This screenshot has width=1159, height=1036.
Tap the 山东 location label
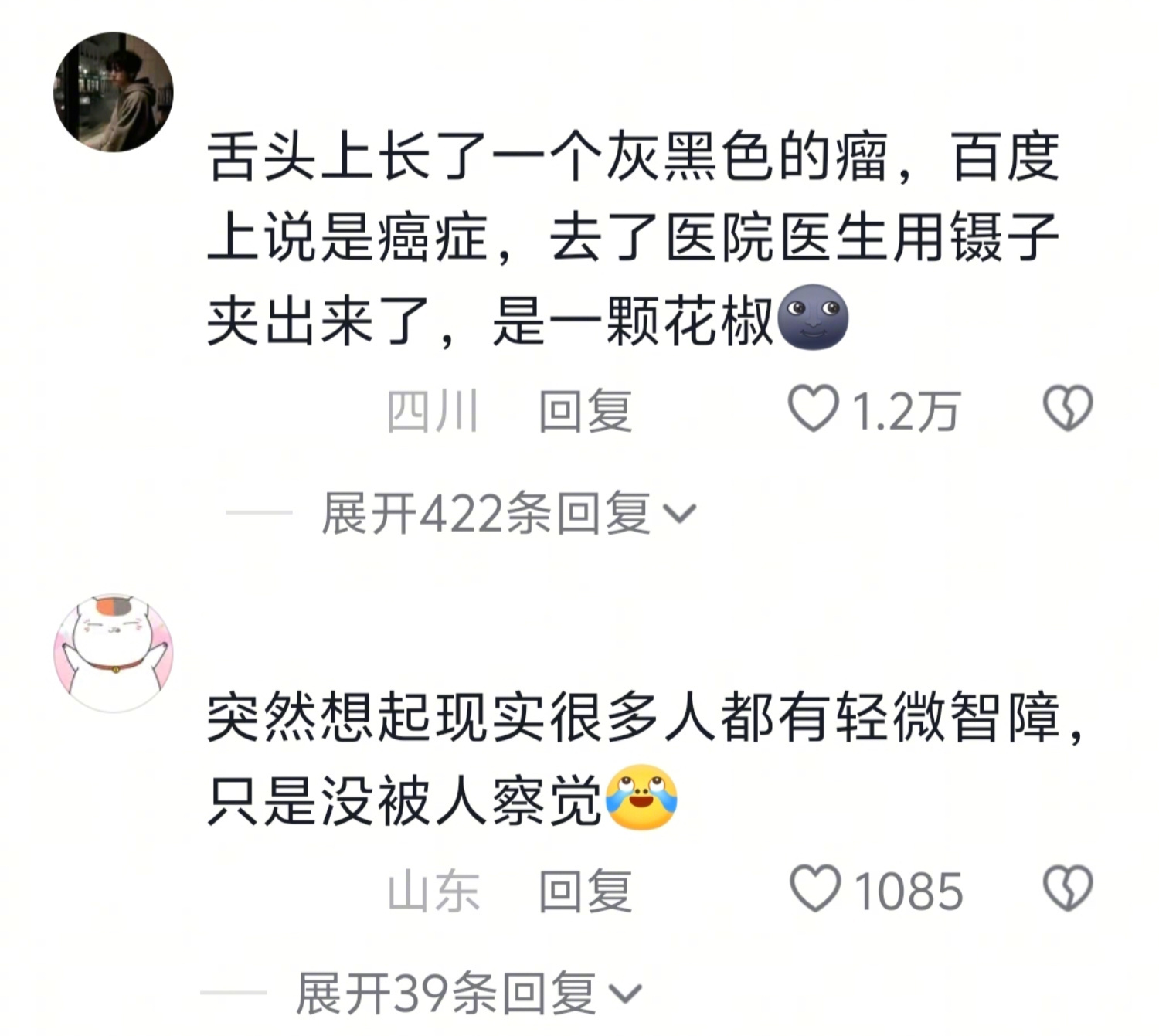[x=433, y=891]
